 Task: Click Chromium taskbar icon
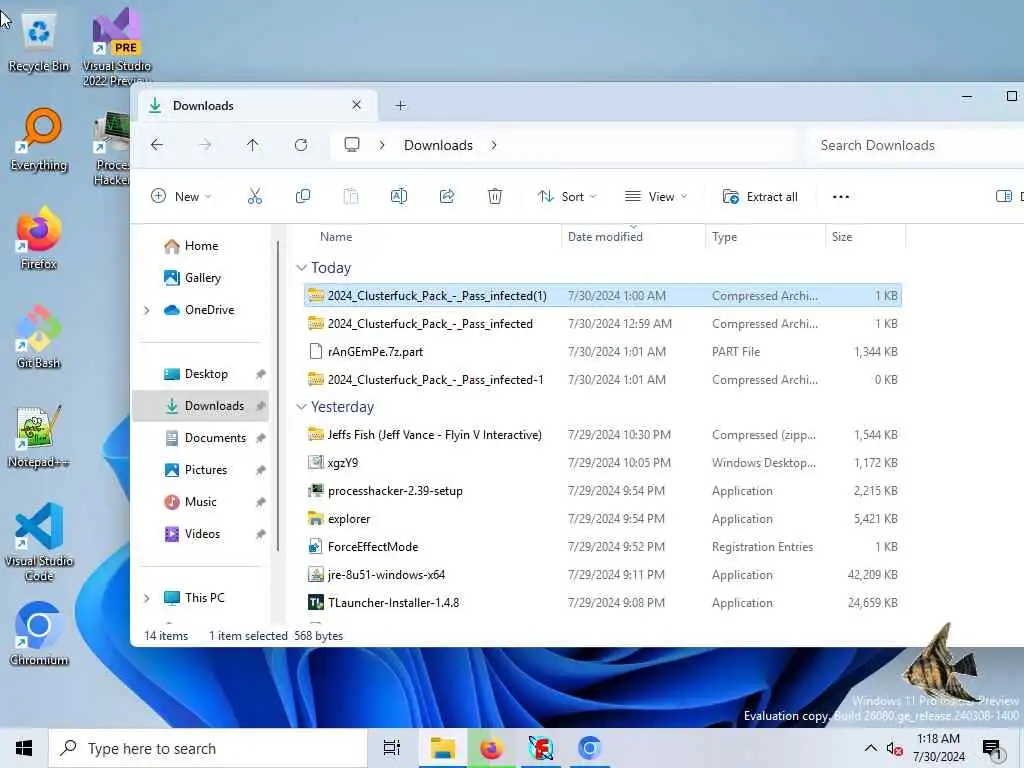(589, 748)
